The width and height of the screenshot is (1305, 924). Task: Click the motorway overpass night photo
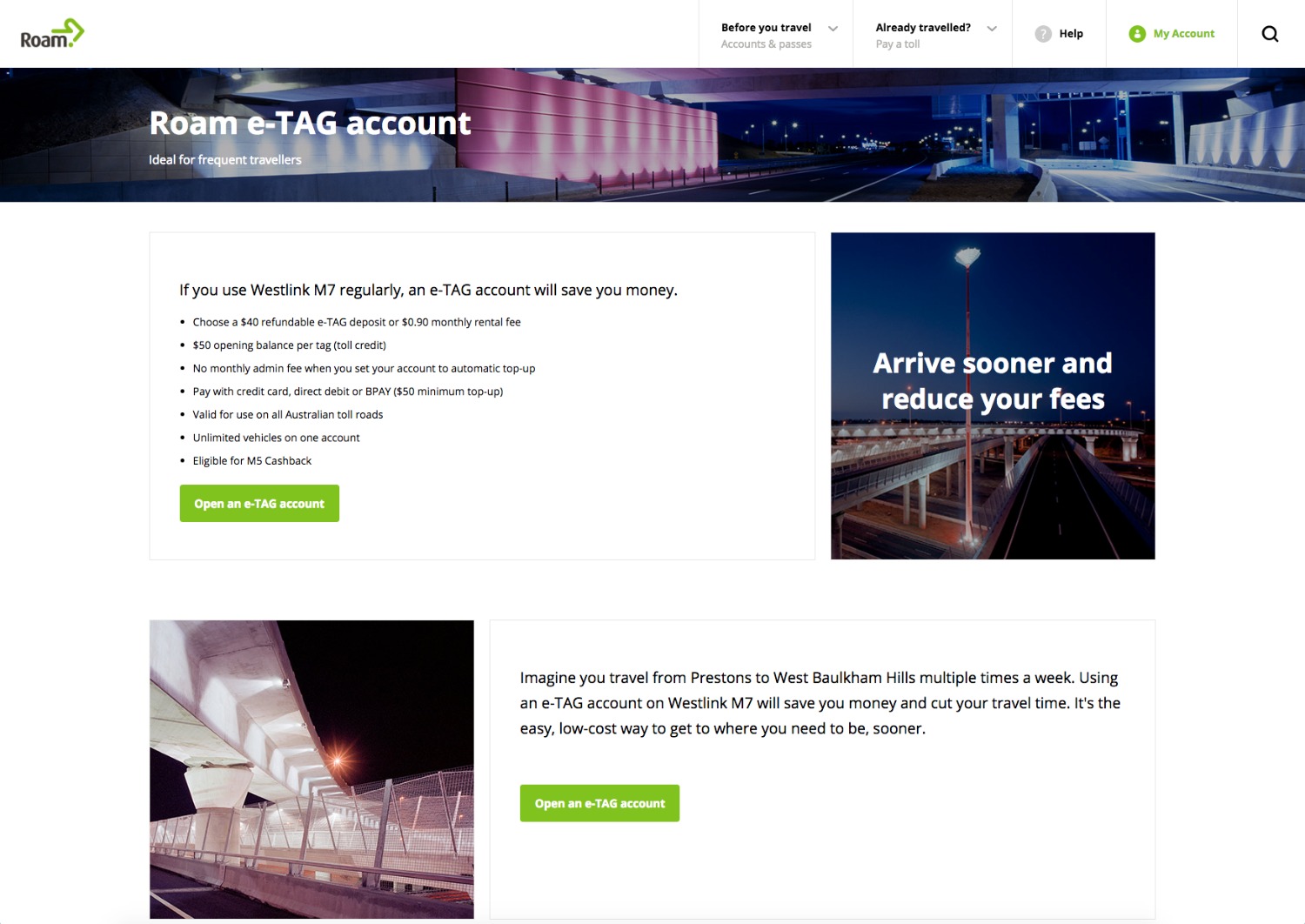(311, 769)
